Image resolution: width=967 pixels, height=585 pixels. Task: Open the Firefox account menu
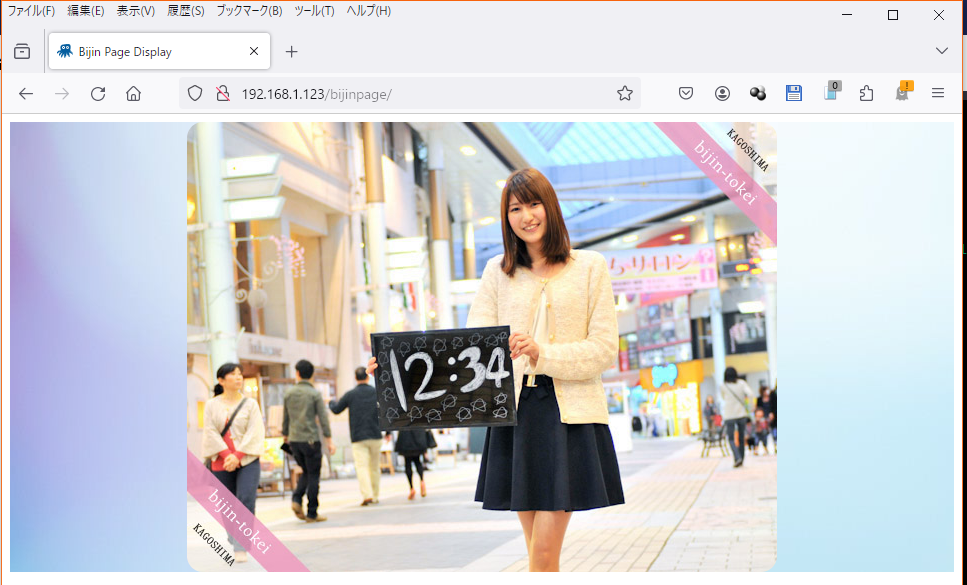tap(722, 93)
